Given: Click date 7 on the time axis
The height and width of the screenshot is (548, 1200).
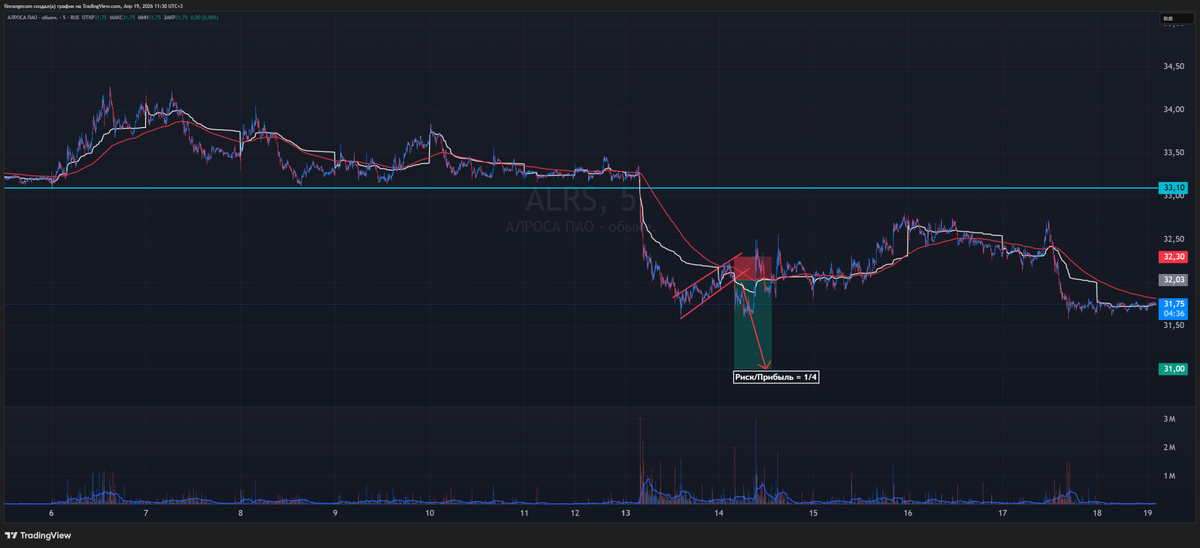Looking at the screenshot, I should (146, 513).
